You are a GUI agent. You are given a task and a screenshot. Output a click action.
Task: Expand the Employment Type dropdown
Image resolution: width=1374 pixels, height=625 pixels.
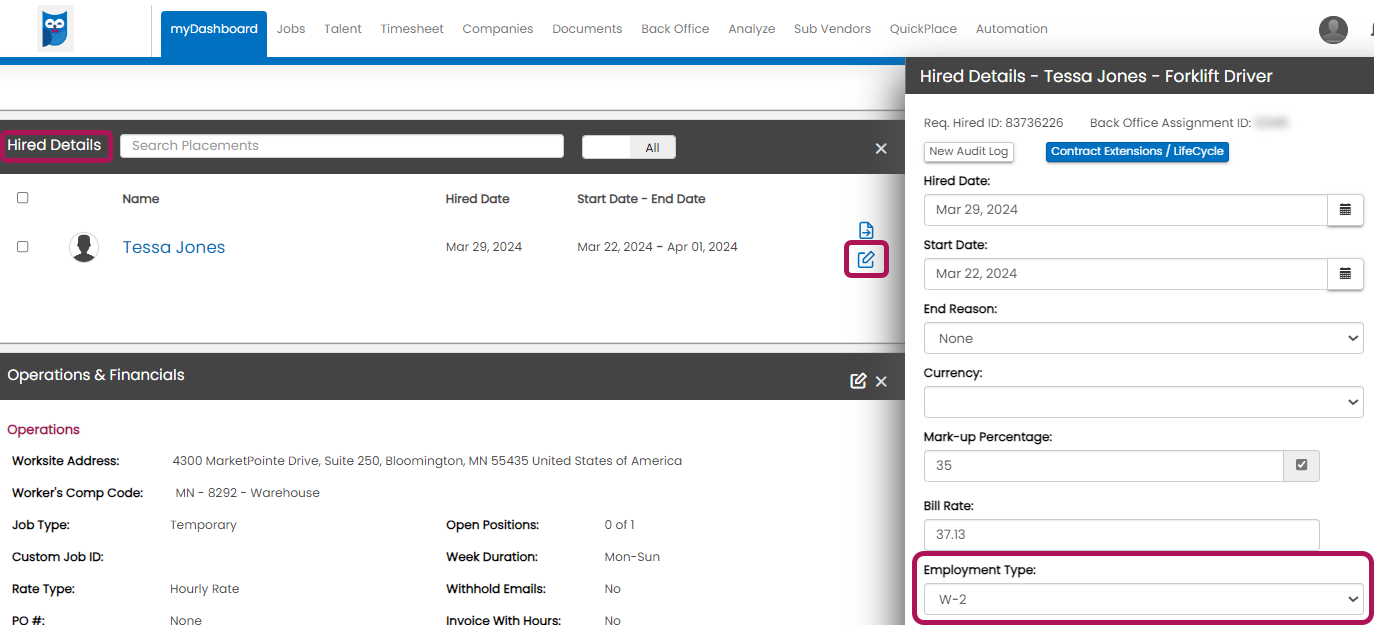(1143, 599)
